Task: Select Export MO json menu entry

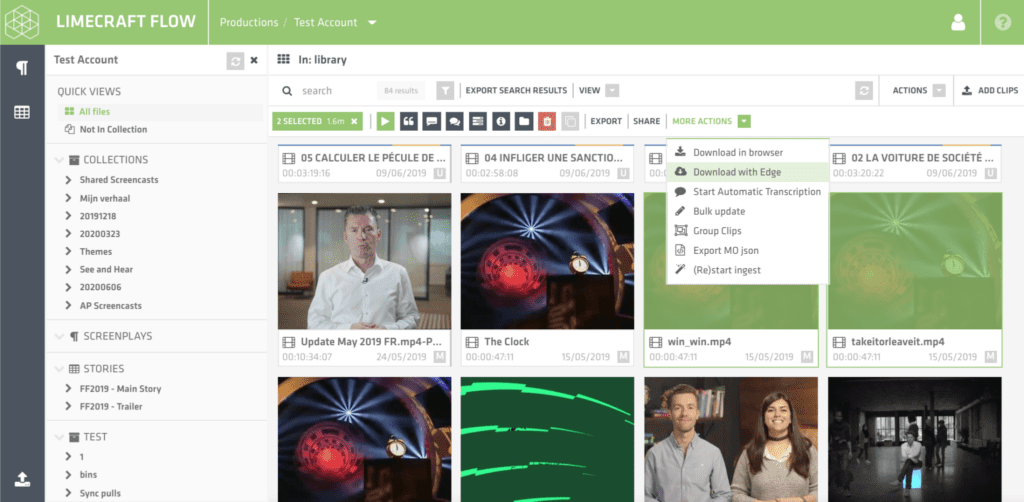Action: click(748, 250)
